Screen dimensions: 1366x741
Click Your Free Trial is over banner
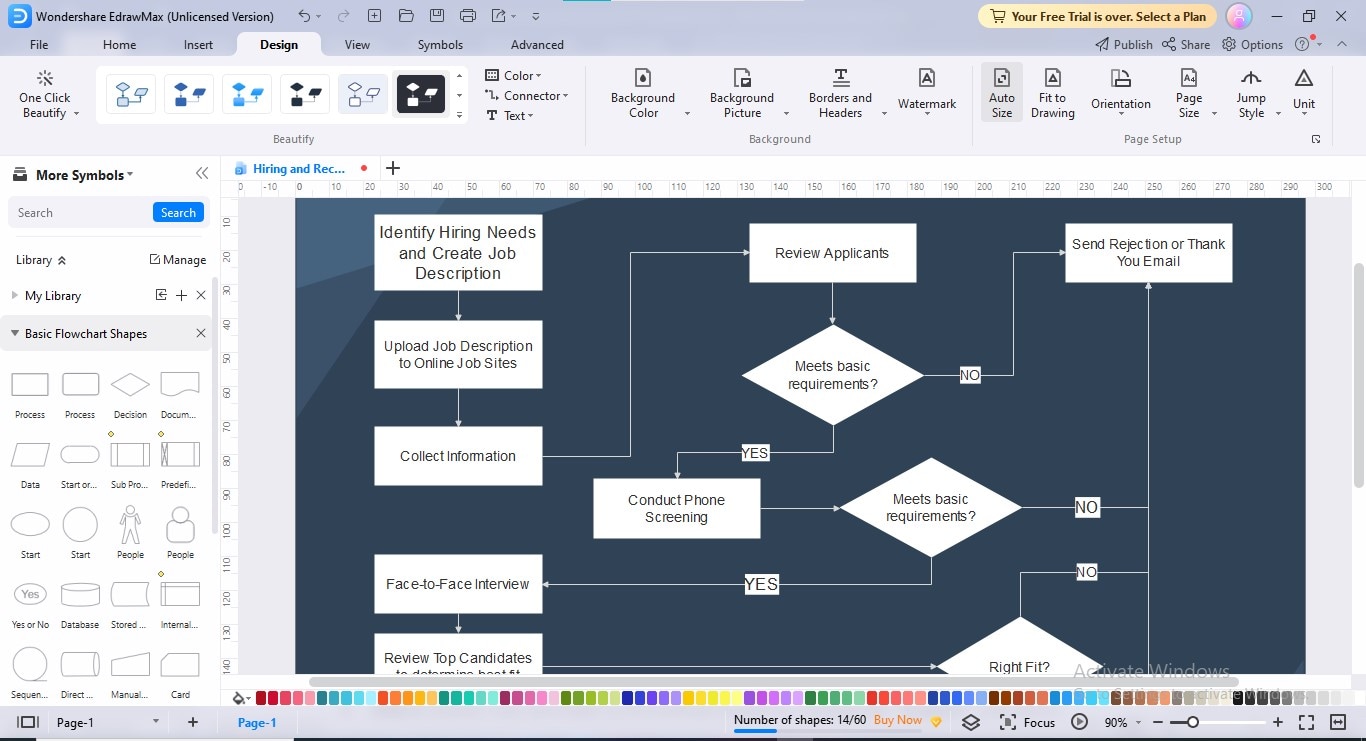[1097, 16]
